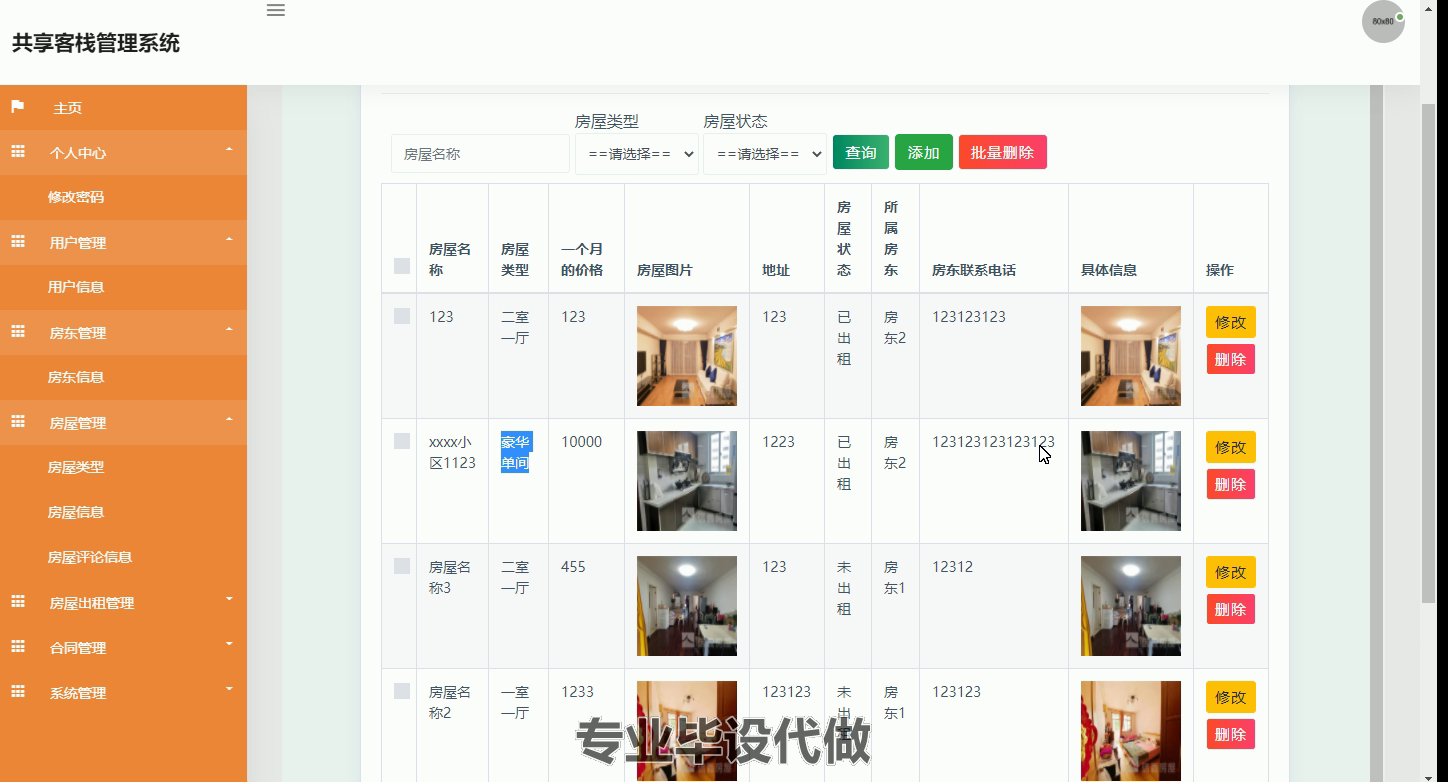Image resolution: width=1448 pixels, height=782 pixels.
Task: Click column header 房东联系电话
Action: (x=974, y=270)
